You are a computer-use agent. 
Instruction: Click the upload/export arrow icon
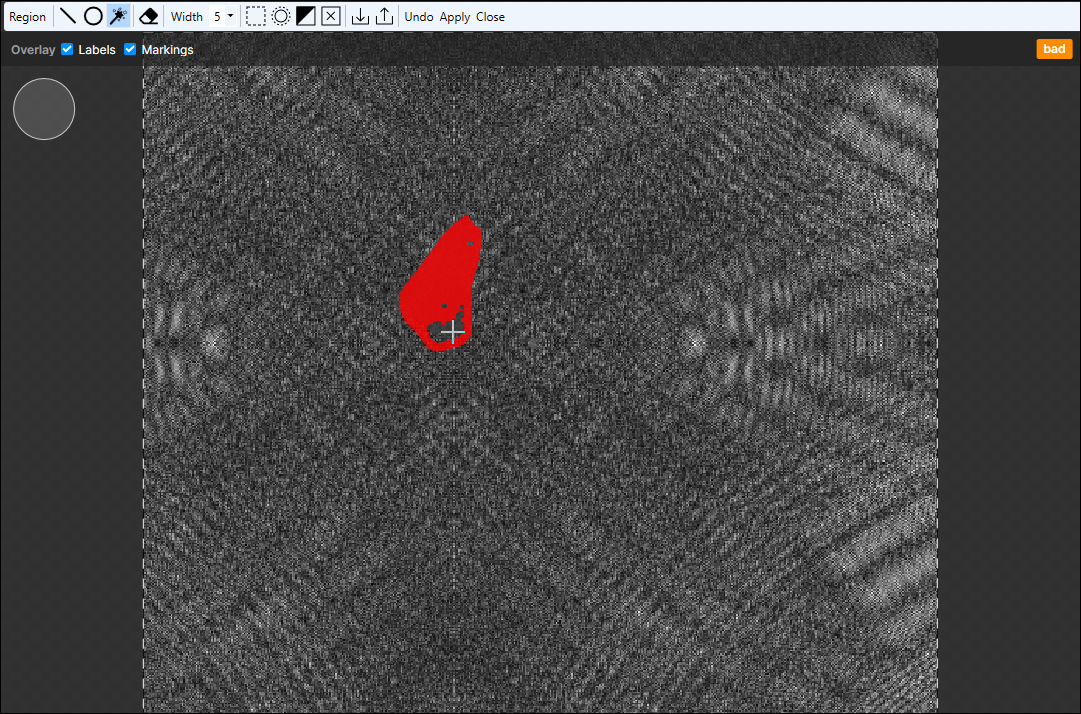pos(384,16)
